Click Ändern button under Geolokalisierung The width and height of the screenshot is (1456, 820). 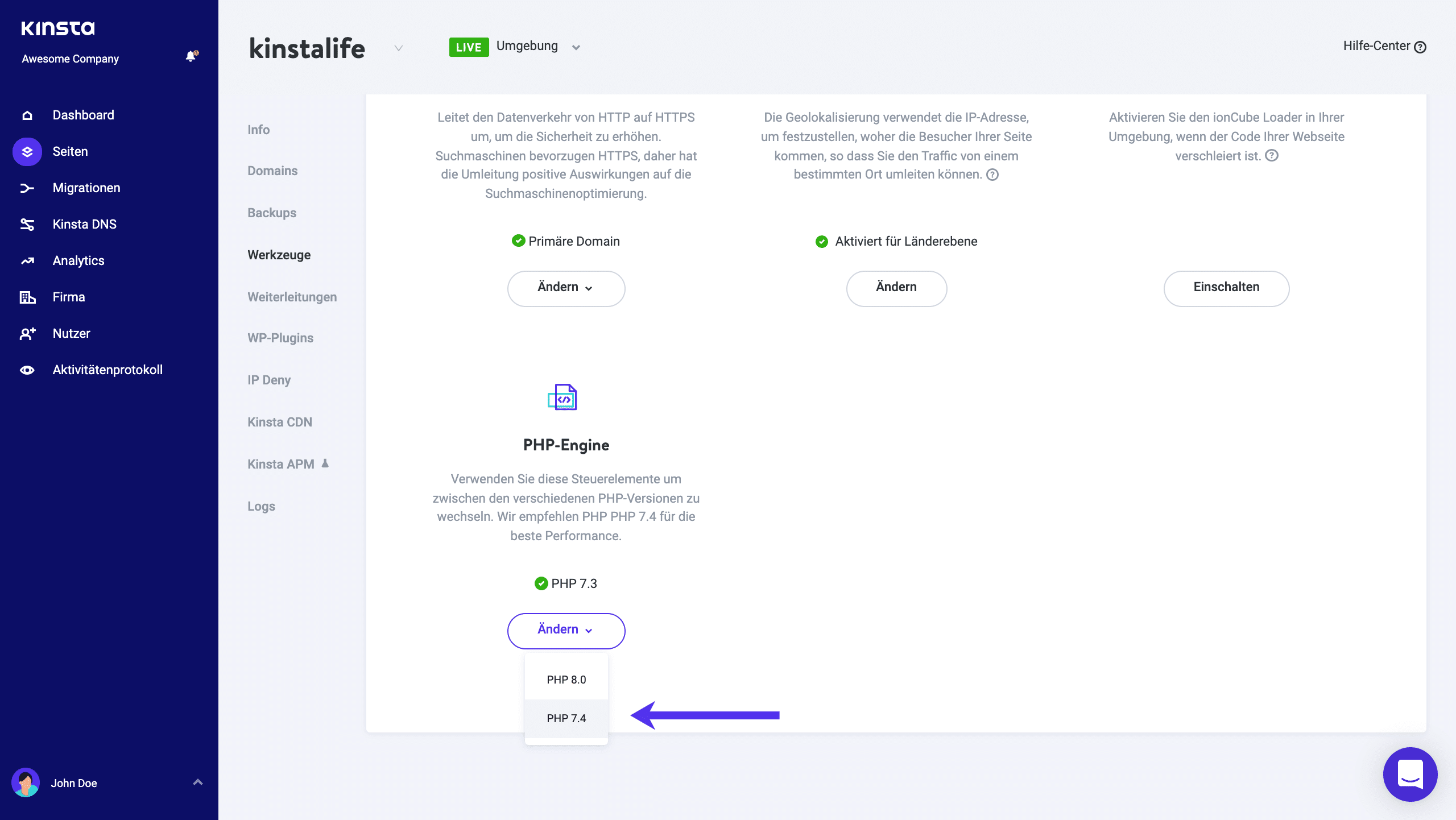click(896, 288)
